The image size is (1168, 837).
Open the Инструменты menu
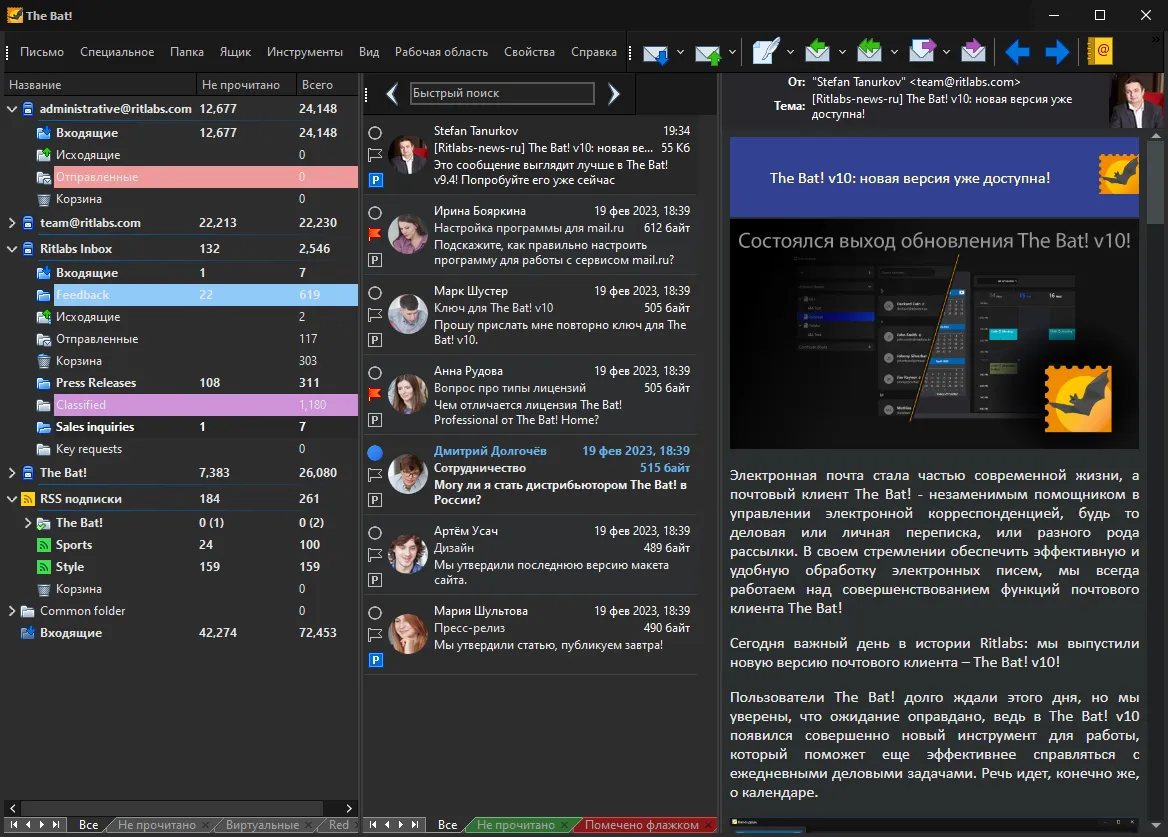pyautogui.click(x=305, y=52)
